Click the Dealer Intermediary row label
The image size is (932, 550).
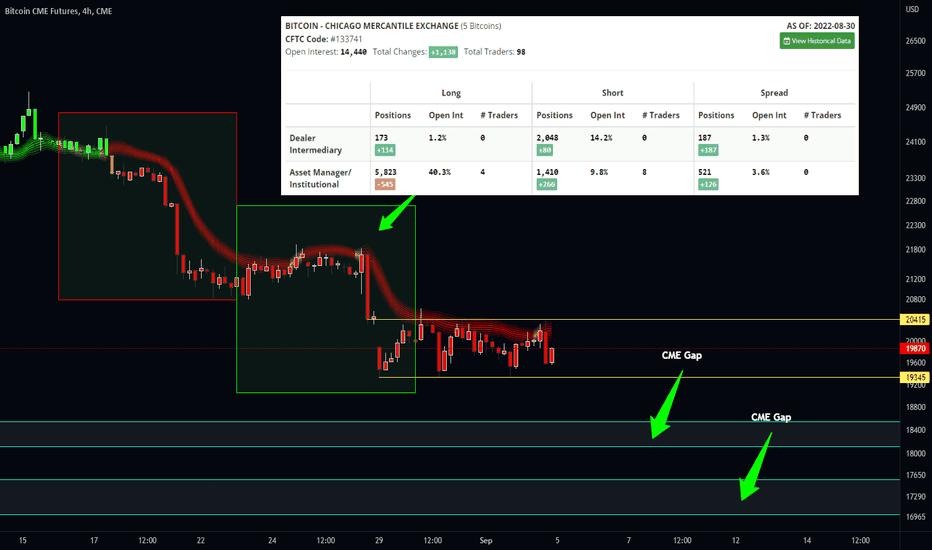click(315, 144)
